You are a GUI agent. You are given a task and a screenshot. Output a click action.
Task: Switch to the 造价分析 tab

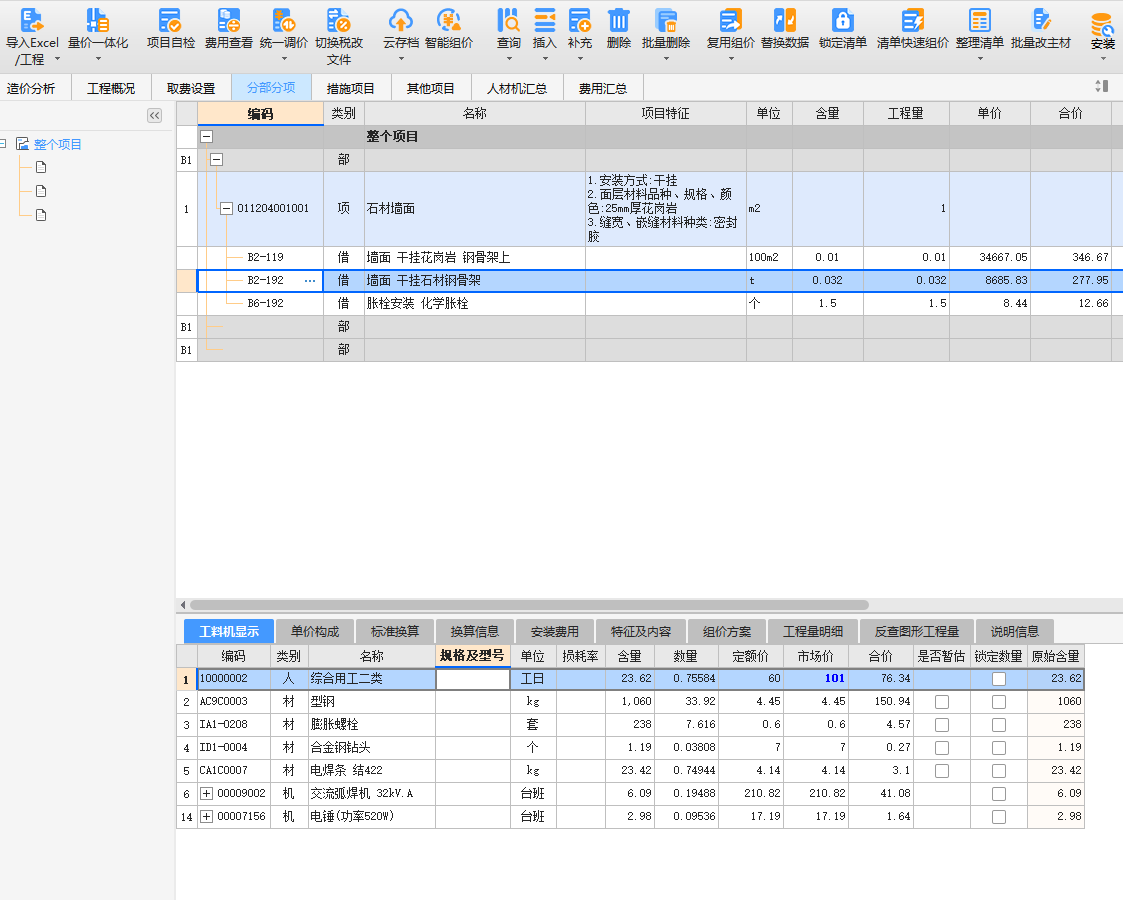[32, 88]
